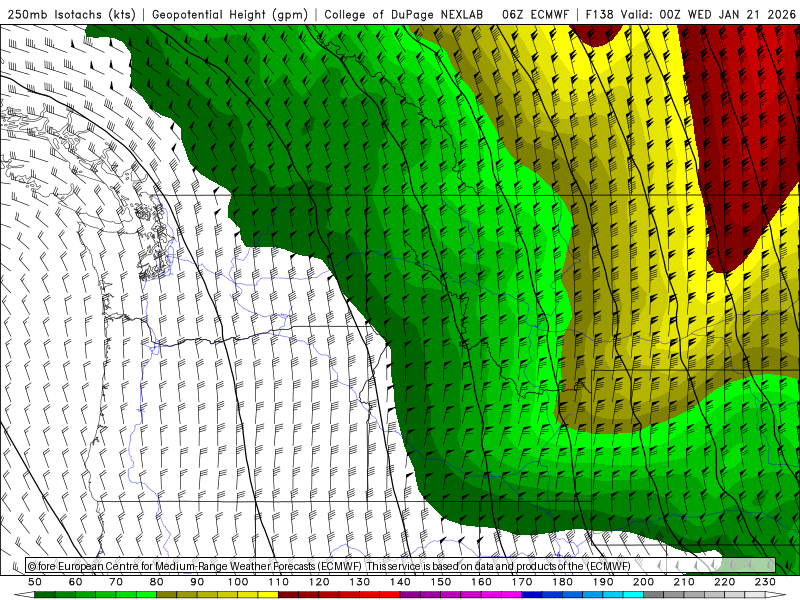The image size is (800, 600).
Task: Click the '230' legend value
Action: tap(765, 582)
